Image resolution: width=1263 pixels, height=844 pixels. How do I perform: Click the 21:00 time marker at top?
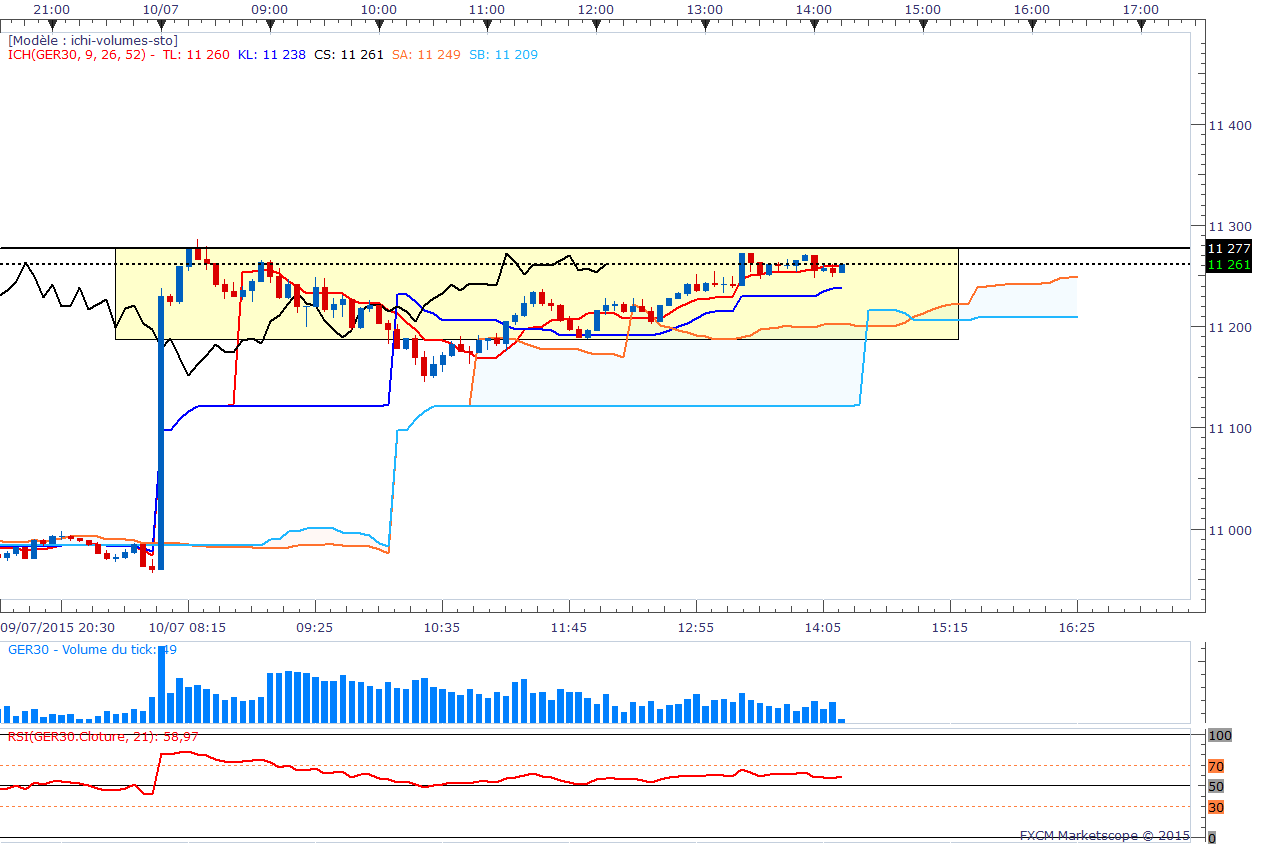coord(51,9)
